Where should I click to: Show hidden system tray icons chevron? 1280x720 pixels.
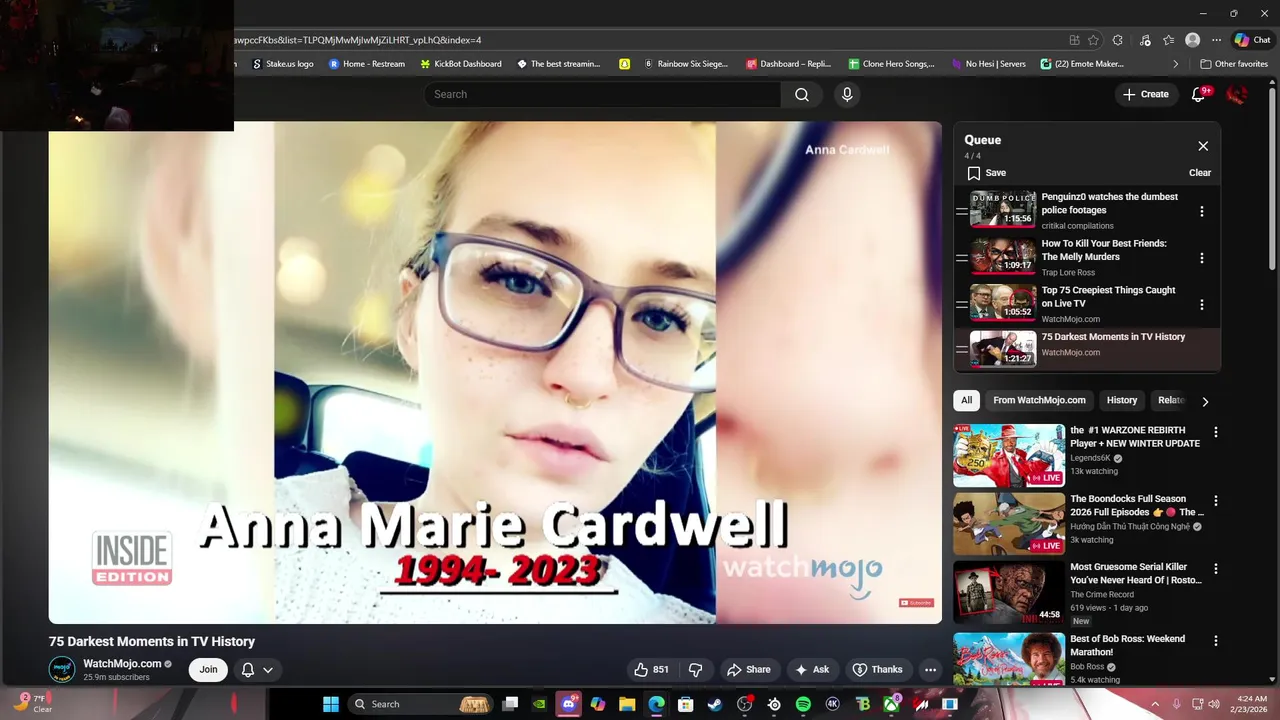(x=1155, y=704)
